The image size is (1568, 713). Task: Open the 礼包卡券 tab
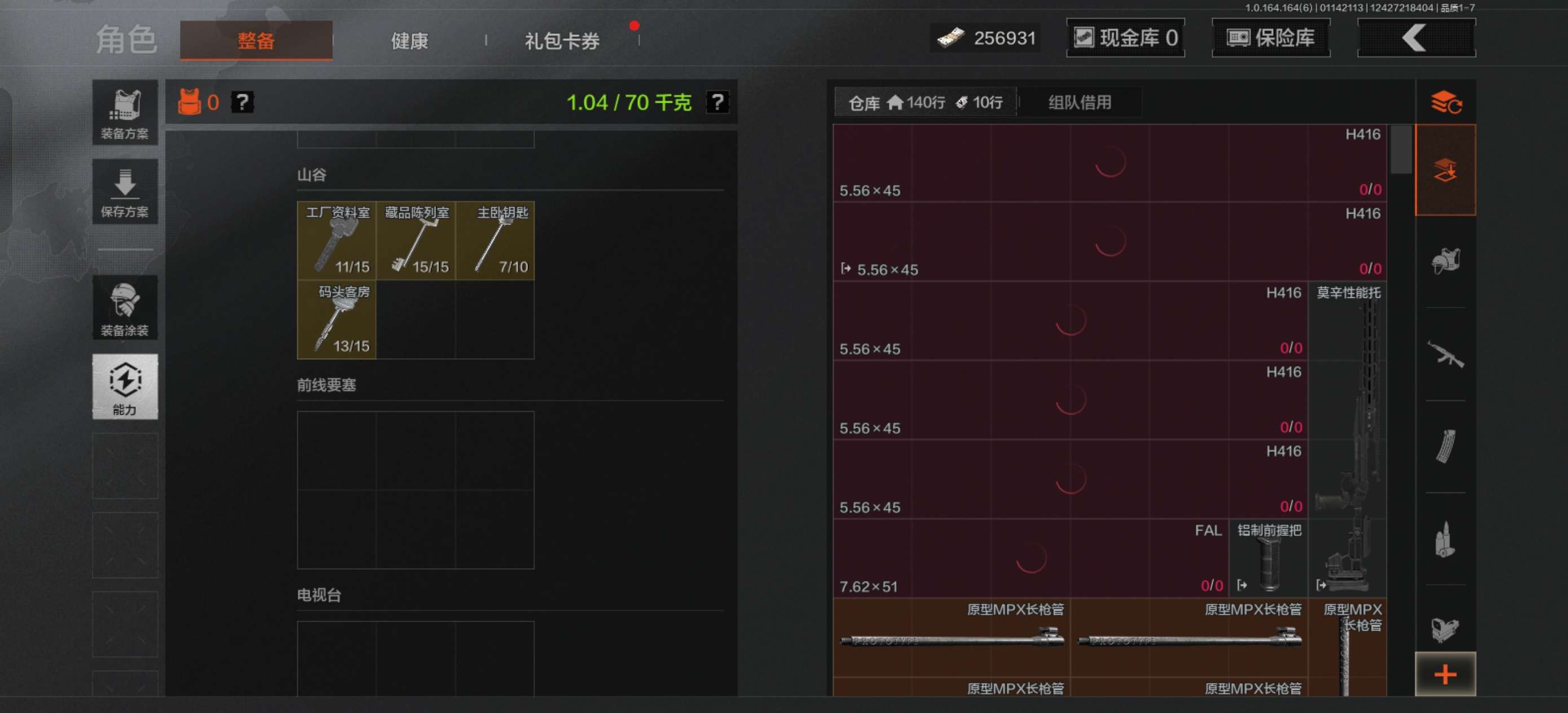click(x=561, y=41)
